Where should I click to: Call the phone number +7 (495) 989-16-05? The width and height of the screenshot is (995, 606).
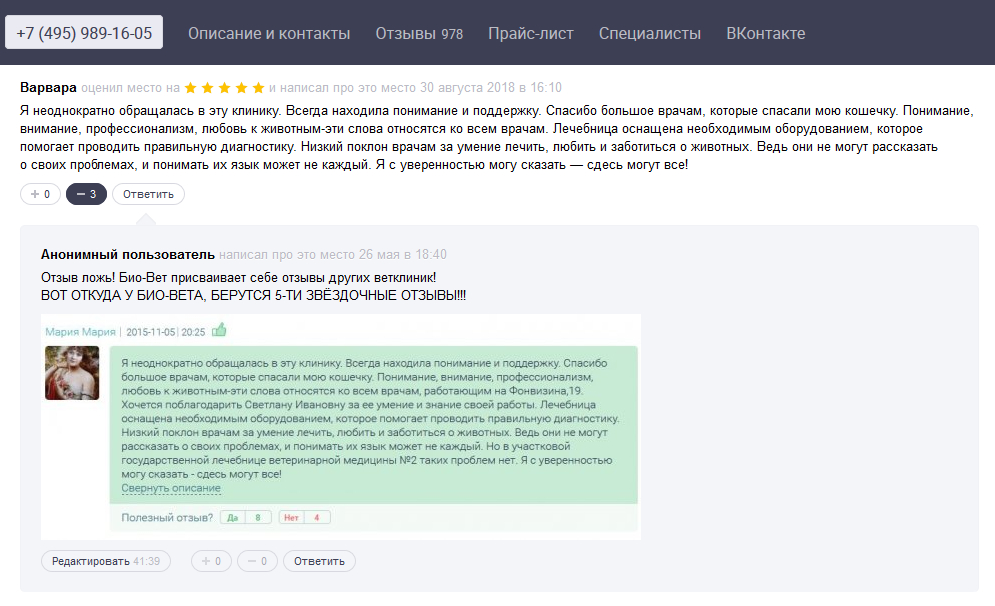pos(84,32)
